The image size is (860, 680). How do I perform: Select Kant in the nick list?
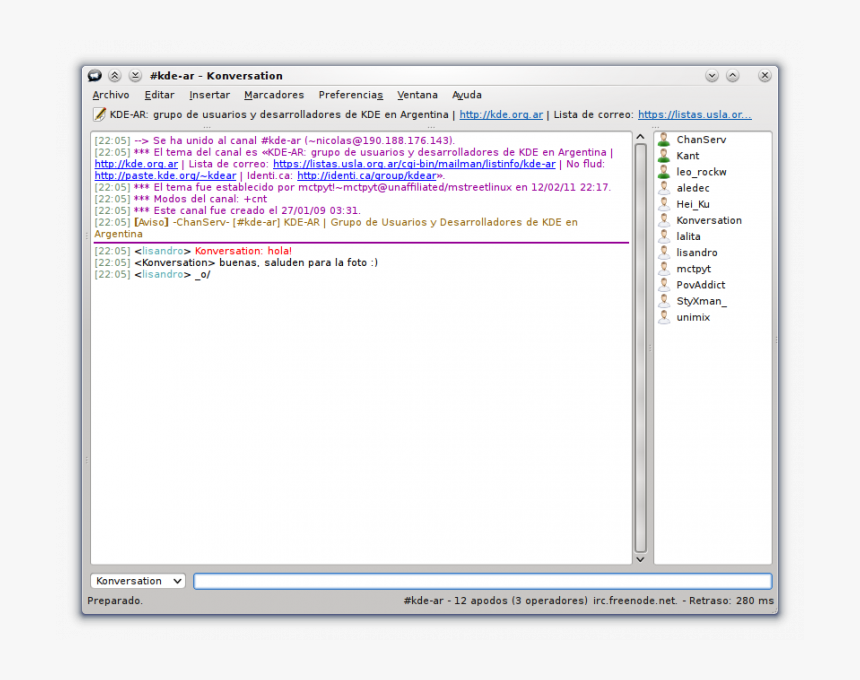[688, 156]
